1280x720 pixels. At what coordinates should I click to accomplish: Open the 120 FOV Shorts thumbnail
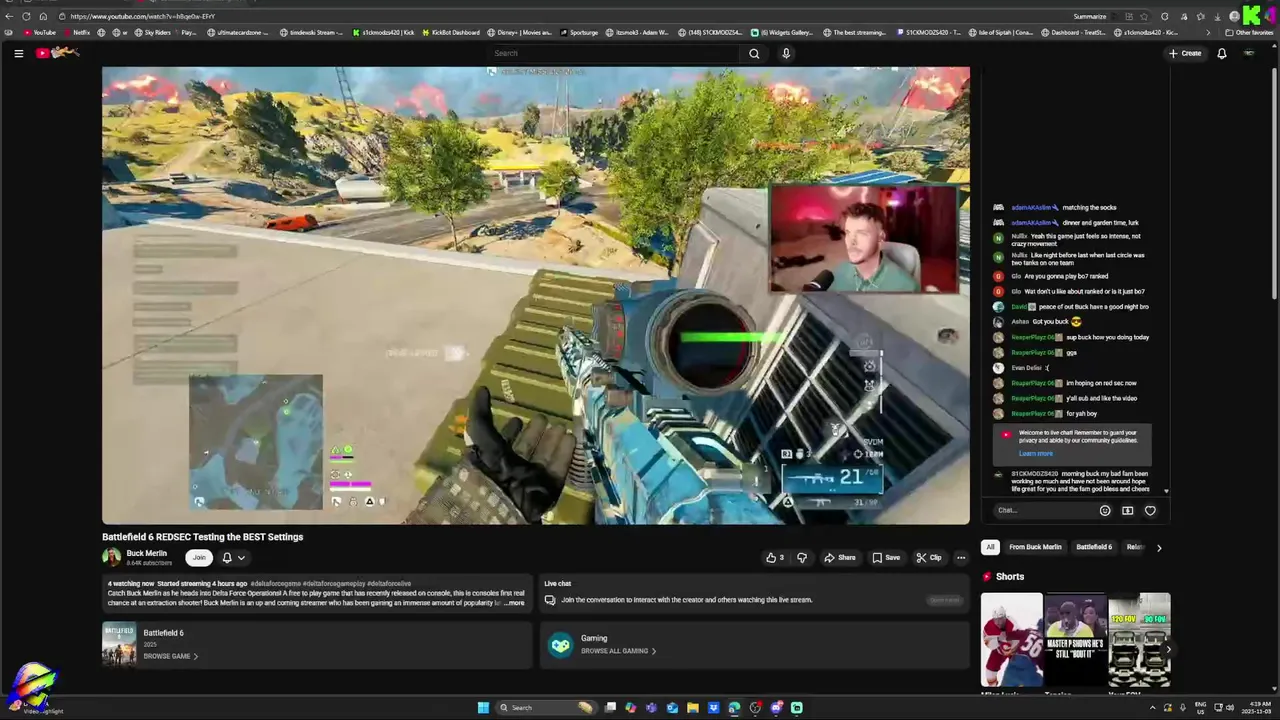(1139, 639)
